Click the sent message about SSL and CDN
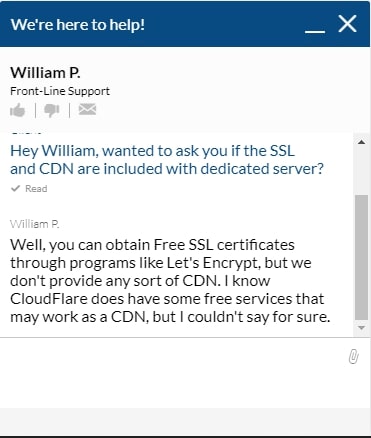 [x=167, y=160]
